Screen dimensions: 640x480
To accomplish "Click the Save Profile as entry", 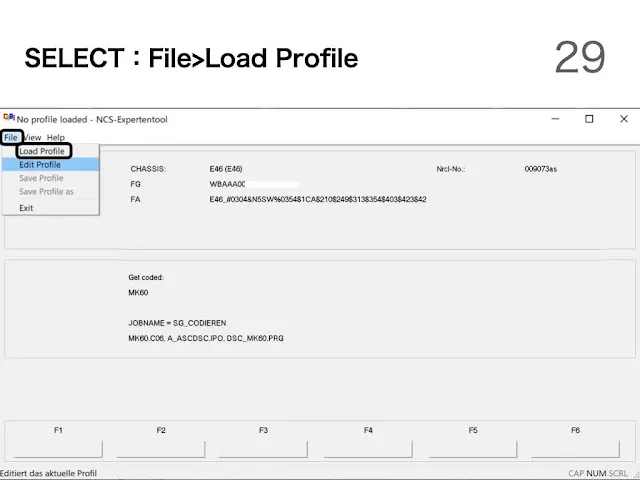I will 46,191.
